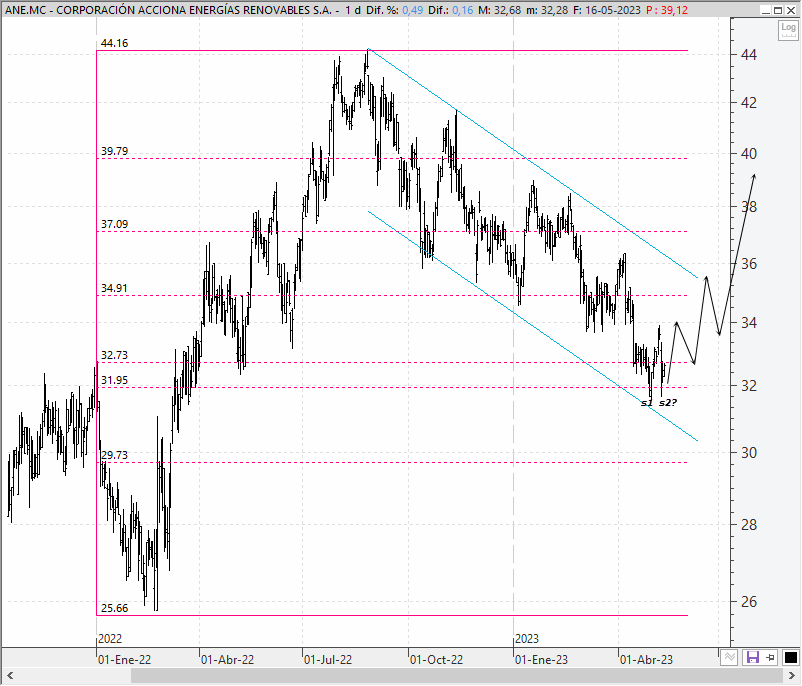
Task: Click the '01-Abr-22' date axis label
Action: (227, 660)
